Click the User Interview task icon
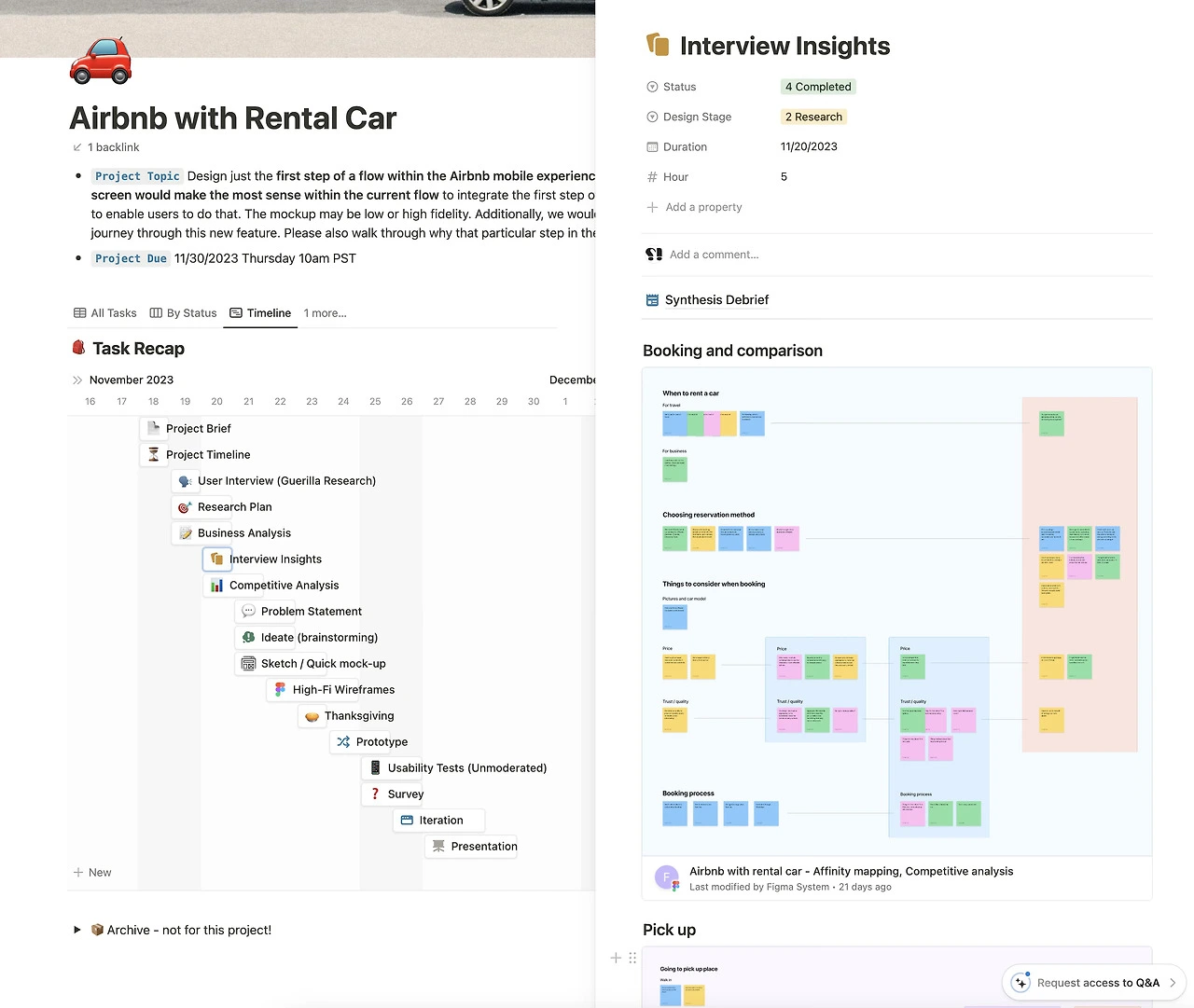Screen dimensions: 1194x1008 (186, 481)
